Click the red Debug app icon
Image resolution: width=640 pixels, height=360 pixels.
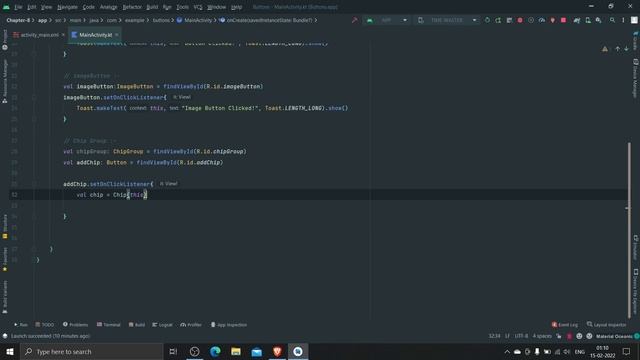[520, 20]
